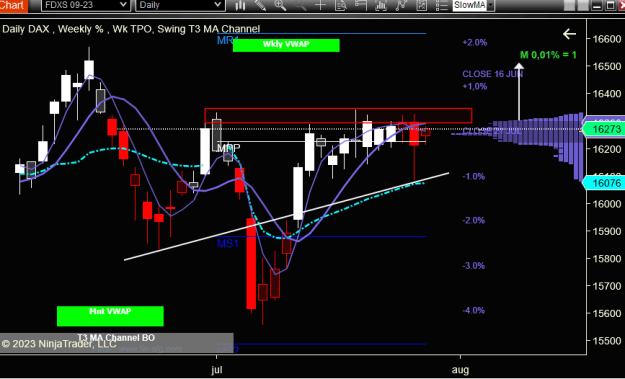Viewport: 625px width, 379px height.
Task: Select the large red candle in July
Action: pos(251,263)
